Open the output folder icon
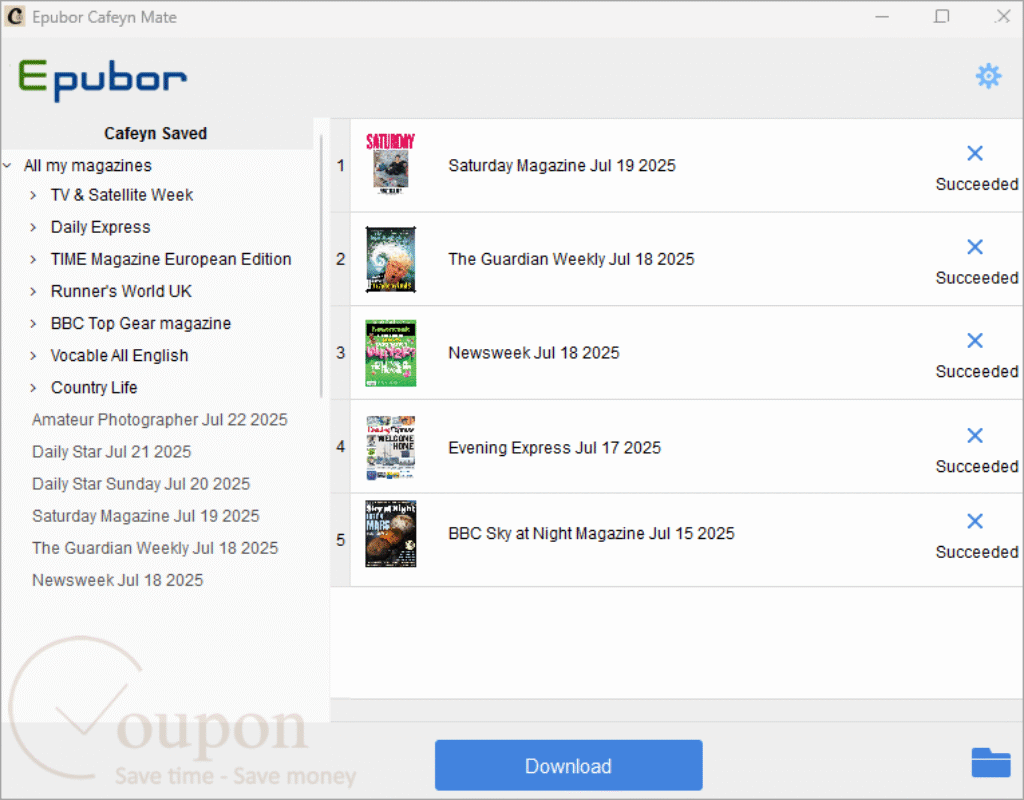The image size is (1024, 800). [990, 762]
